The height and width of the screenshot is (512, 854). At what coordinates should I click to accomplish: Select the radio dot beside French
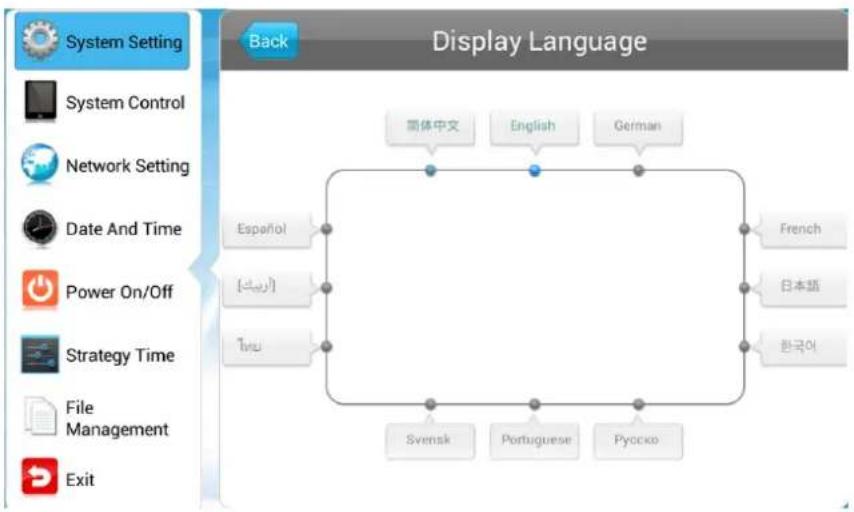pos(745,229)
